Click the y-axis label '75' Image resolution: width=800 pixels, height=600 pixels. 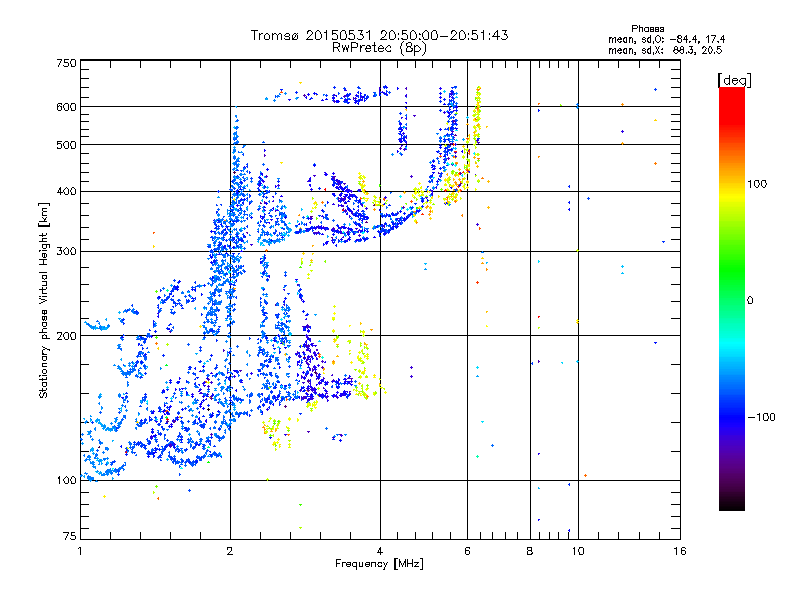(x=70, y=536)
